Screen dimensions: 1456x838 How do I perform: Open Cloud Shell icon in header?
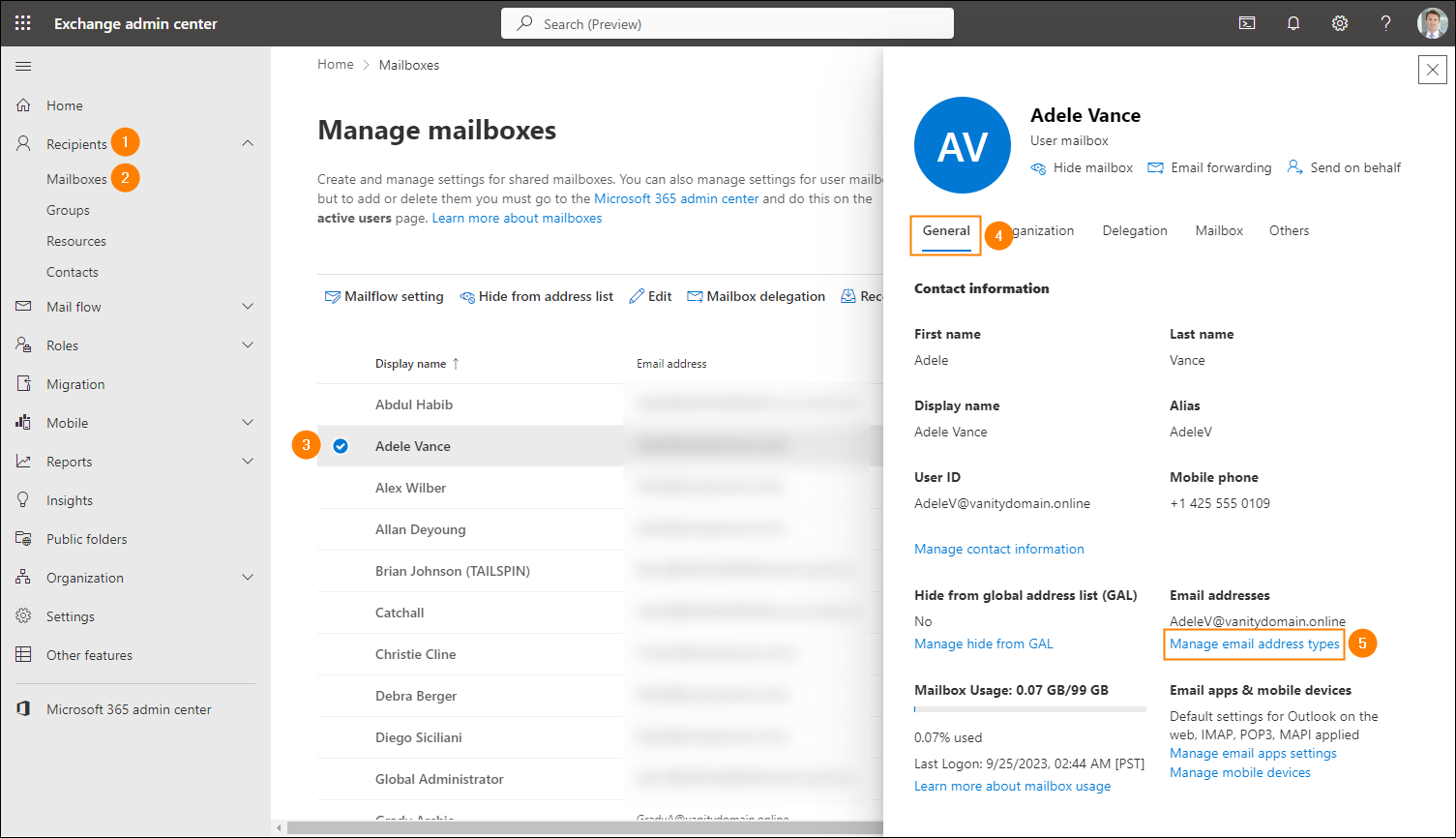(x=1247, y=23)
